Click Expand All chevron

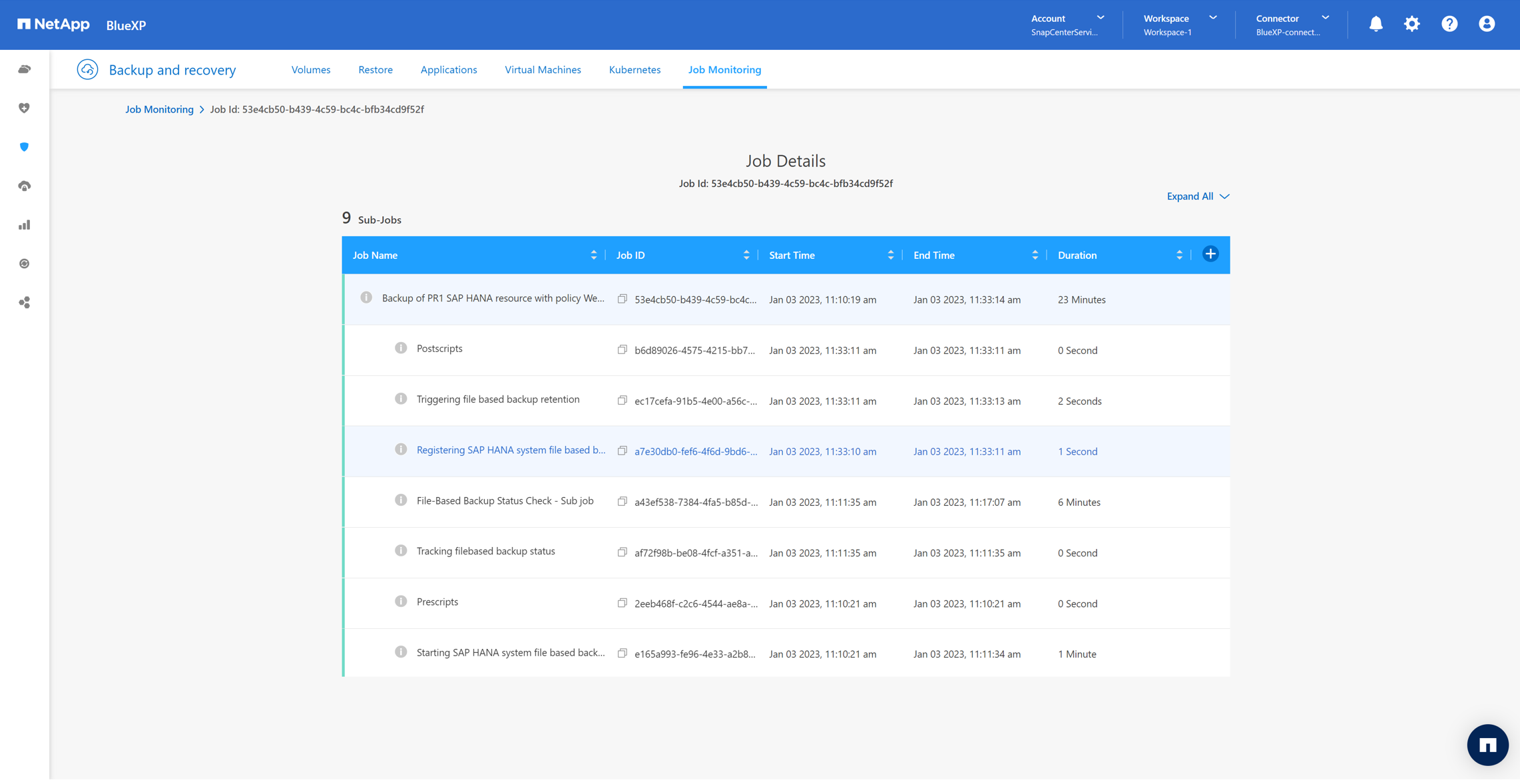1224,196
